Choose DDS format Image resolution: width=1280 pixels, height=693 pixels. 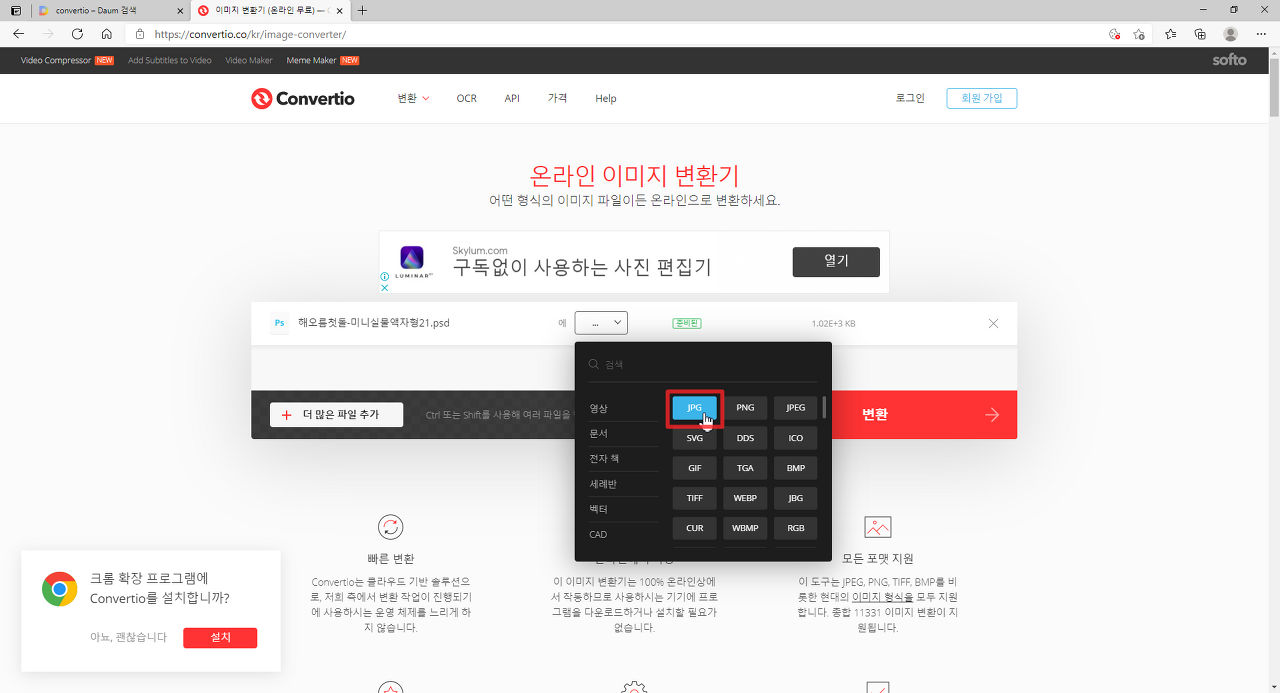tap(745, 438)
